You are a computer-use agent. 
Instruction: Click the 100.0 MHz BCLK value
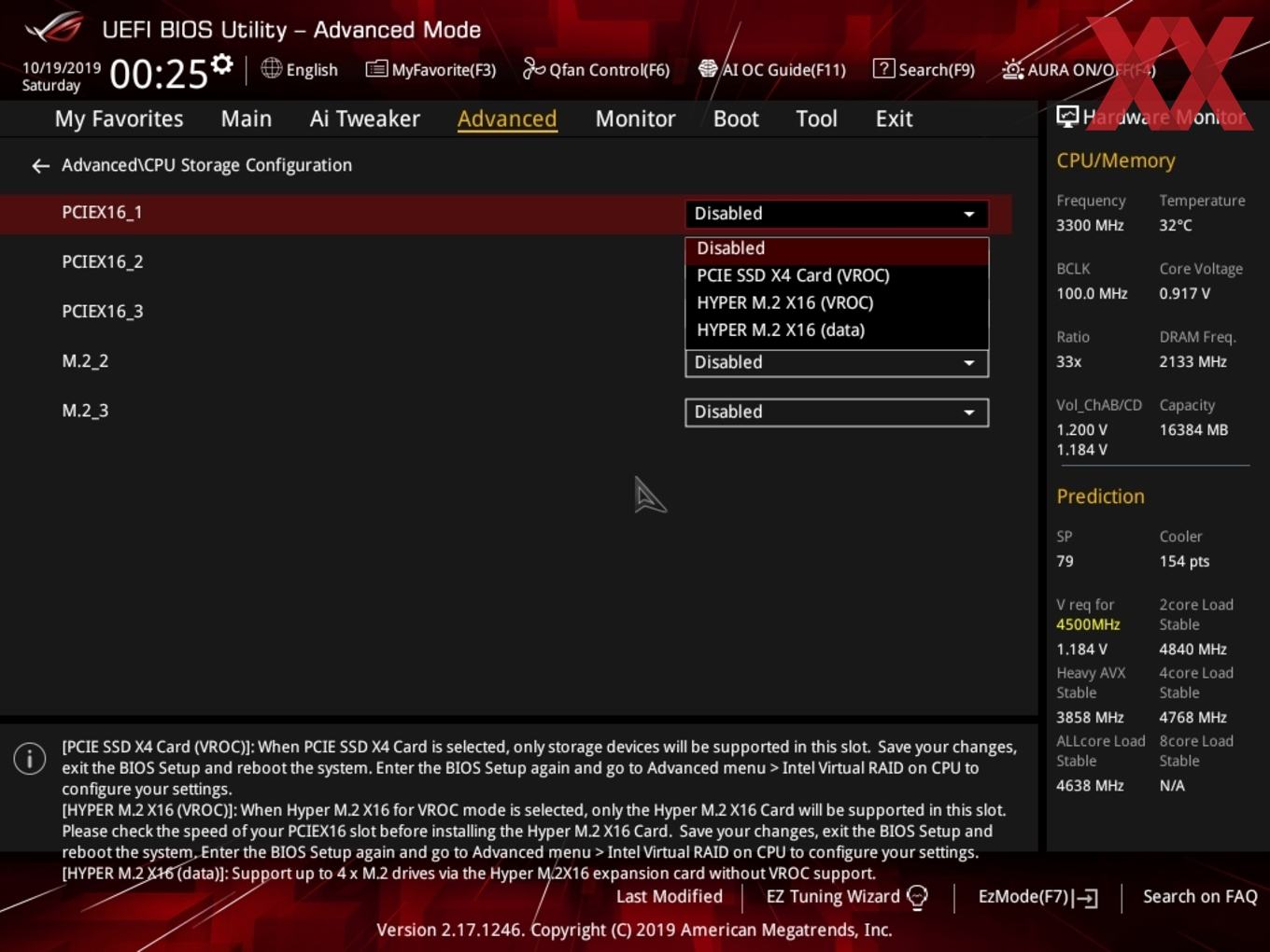tap(1092, 293)
